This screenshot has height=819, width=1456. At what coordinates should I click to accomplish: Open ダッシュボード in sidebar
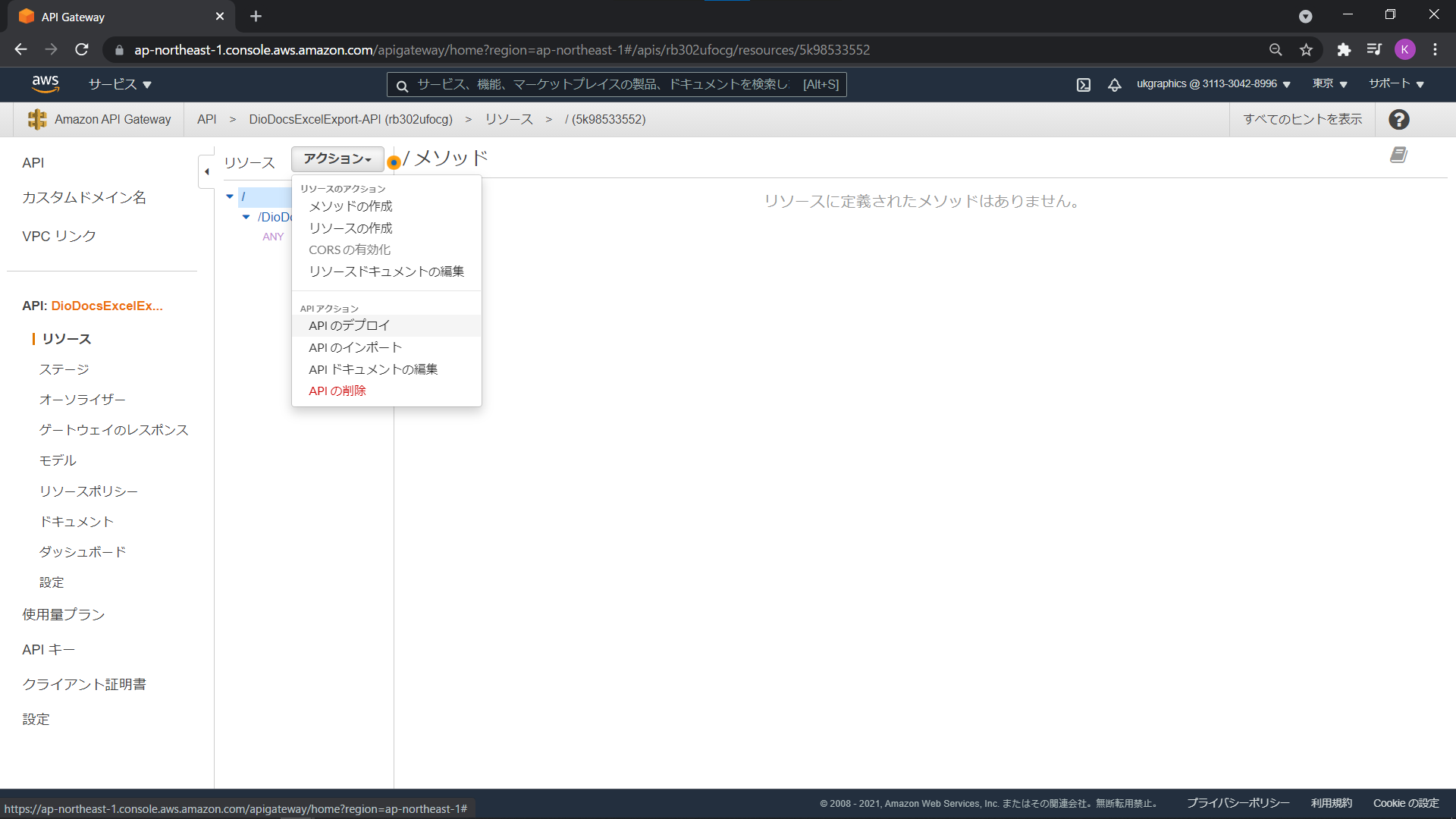(x=83, y=552)
